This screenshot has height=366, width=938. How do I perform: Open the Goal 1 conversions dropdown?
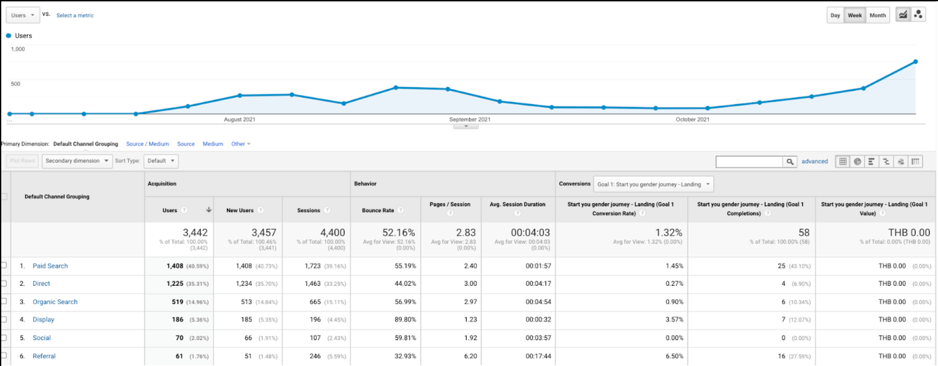pos(653,184)
